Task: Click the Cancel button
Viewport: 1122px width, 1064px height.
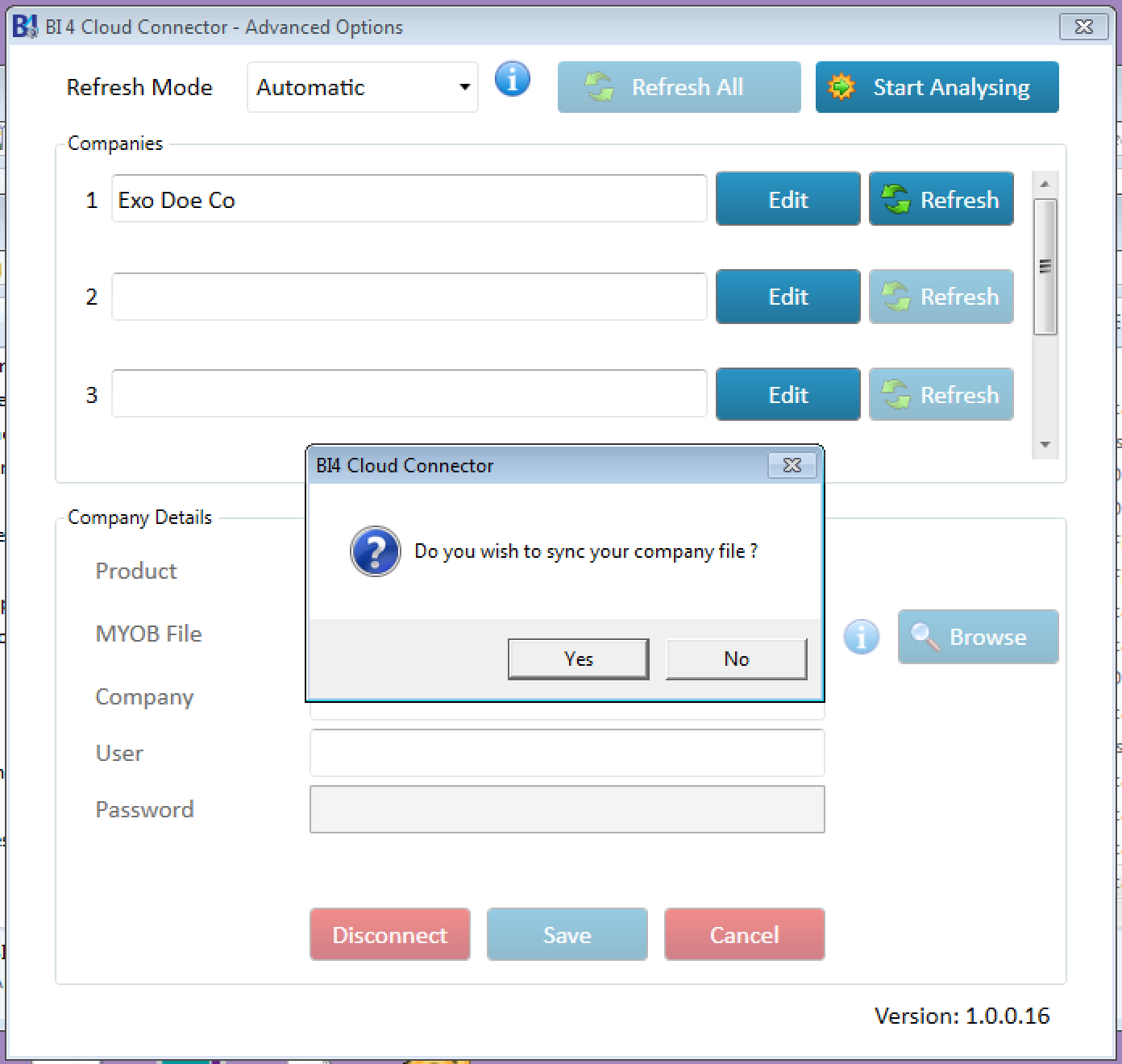Action: click(744, 934)
